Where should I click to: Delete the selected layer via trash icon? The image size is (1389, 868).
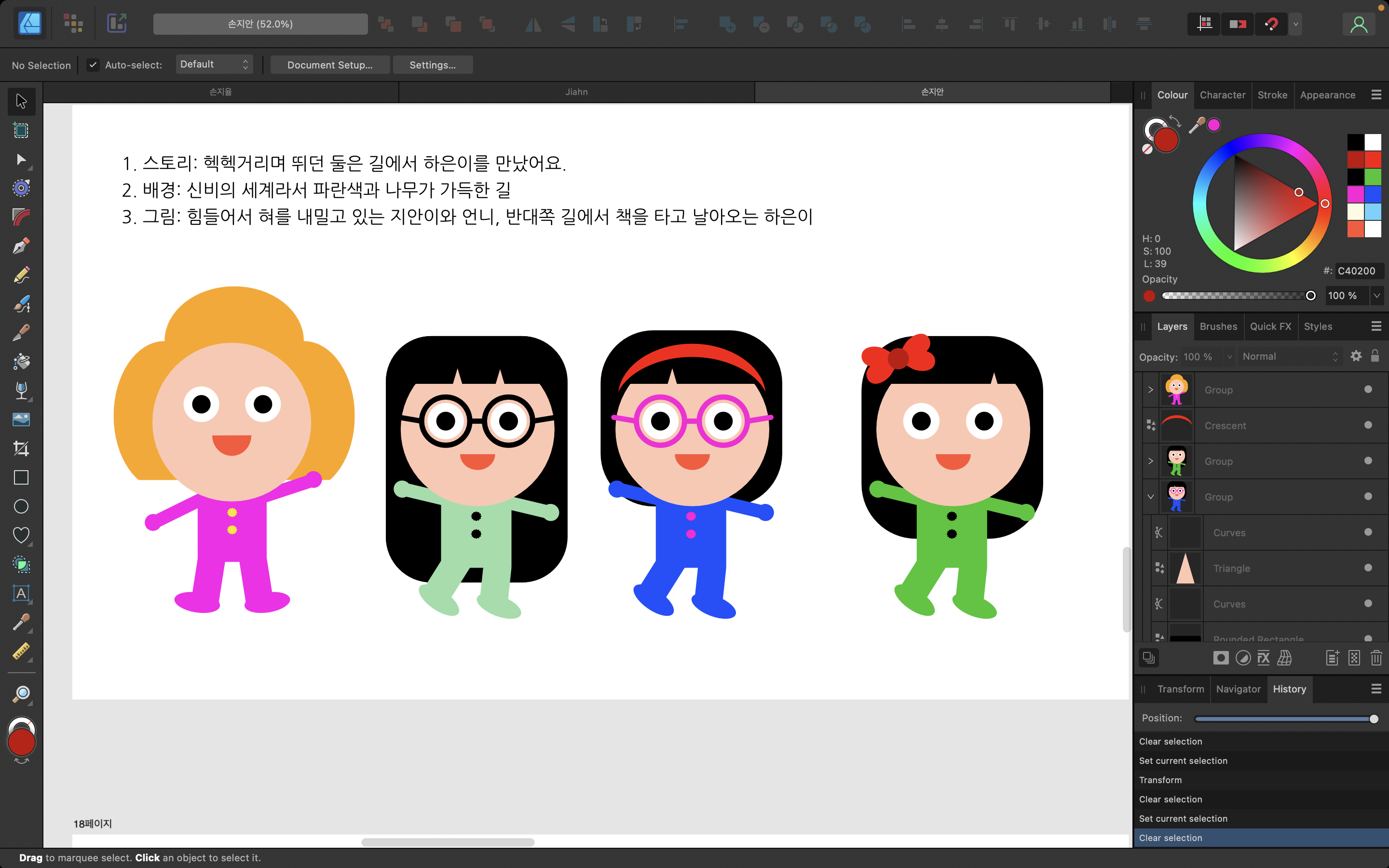click(x=1376, y=658)
